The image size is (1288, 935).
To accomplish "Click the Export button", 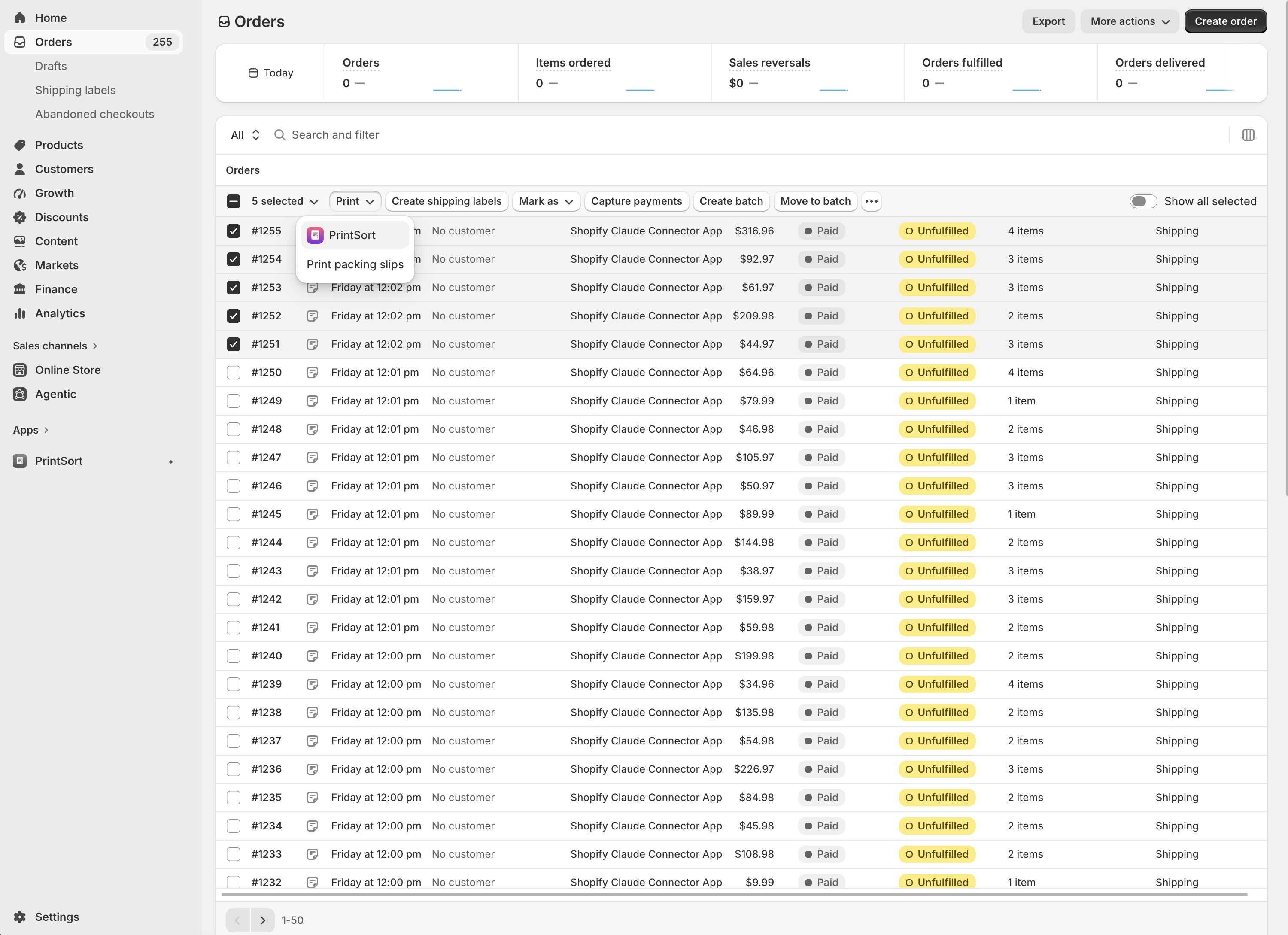I will point(1048,21).
